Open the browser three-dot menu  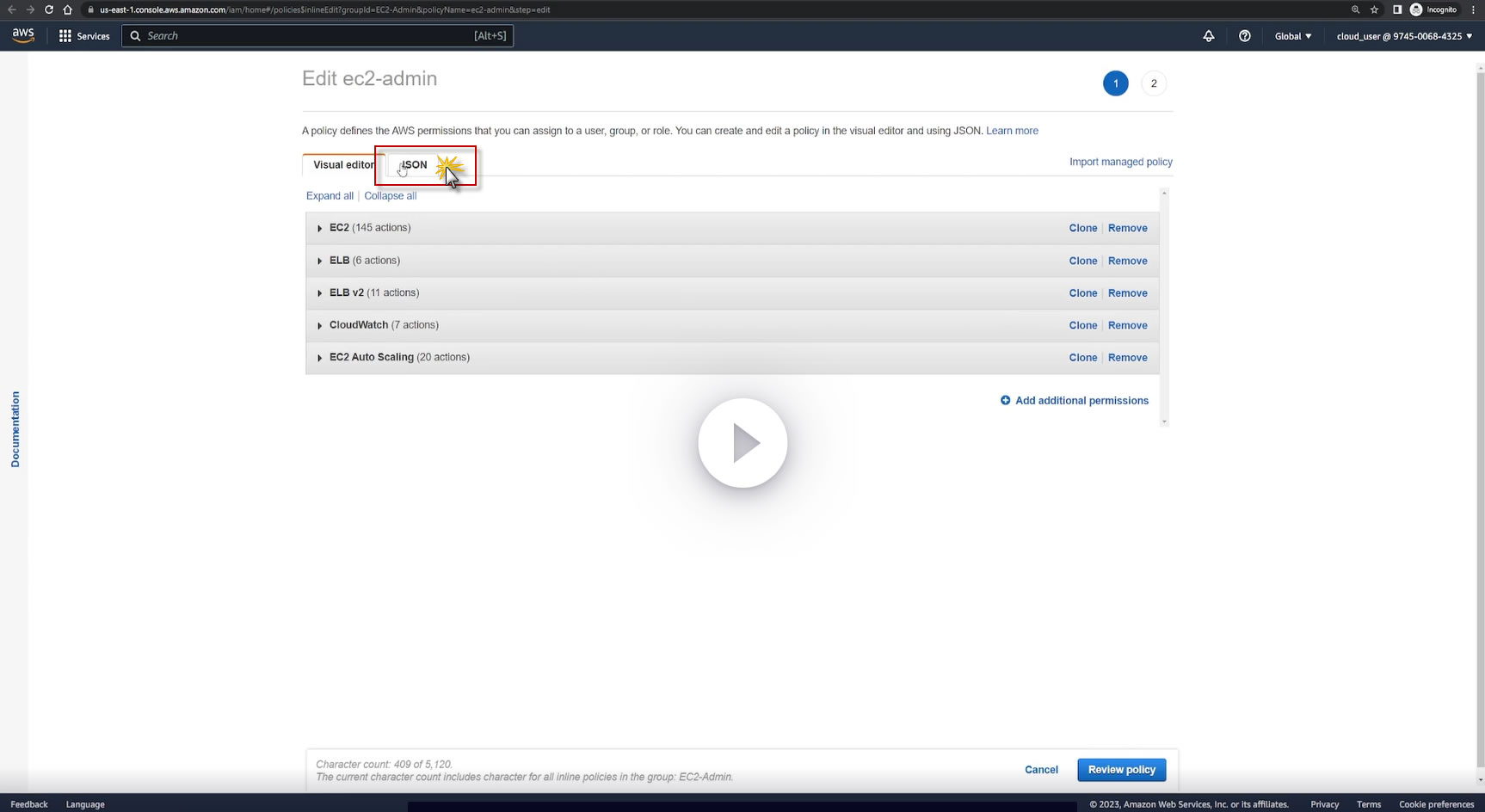coord(1472,9)
